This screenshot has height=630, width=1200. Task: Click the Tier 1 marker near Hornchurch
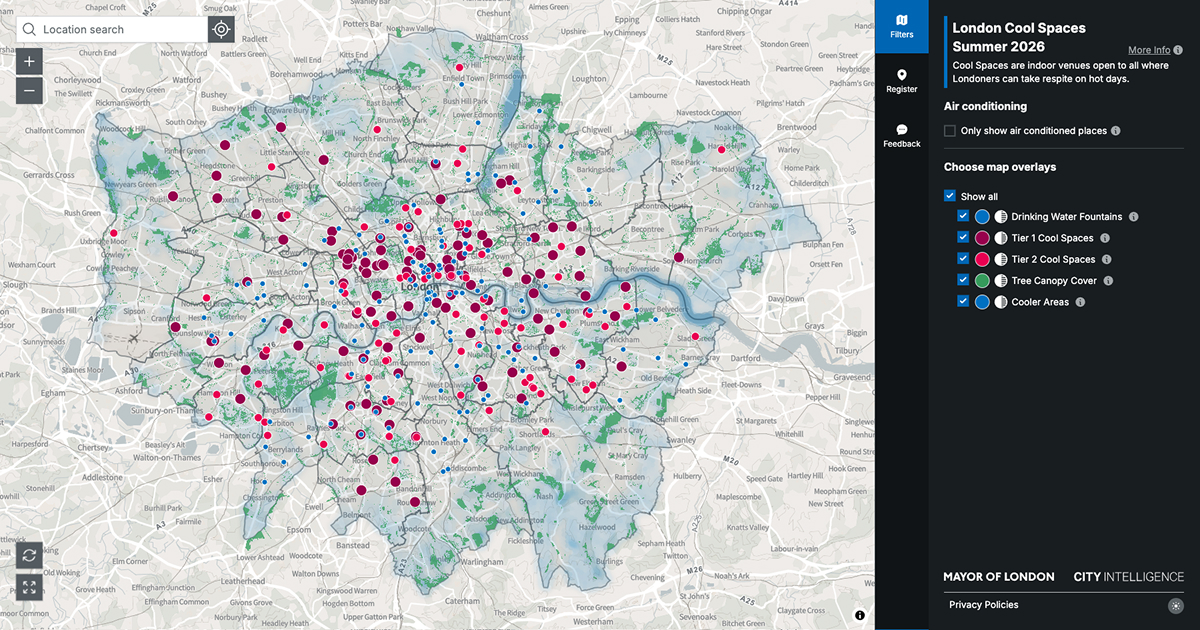tap(678, 257)
